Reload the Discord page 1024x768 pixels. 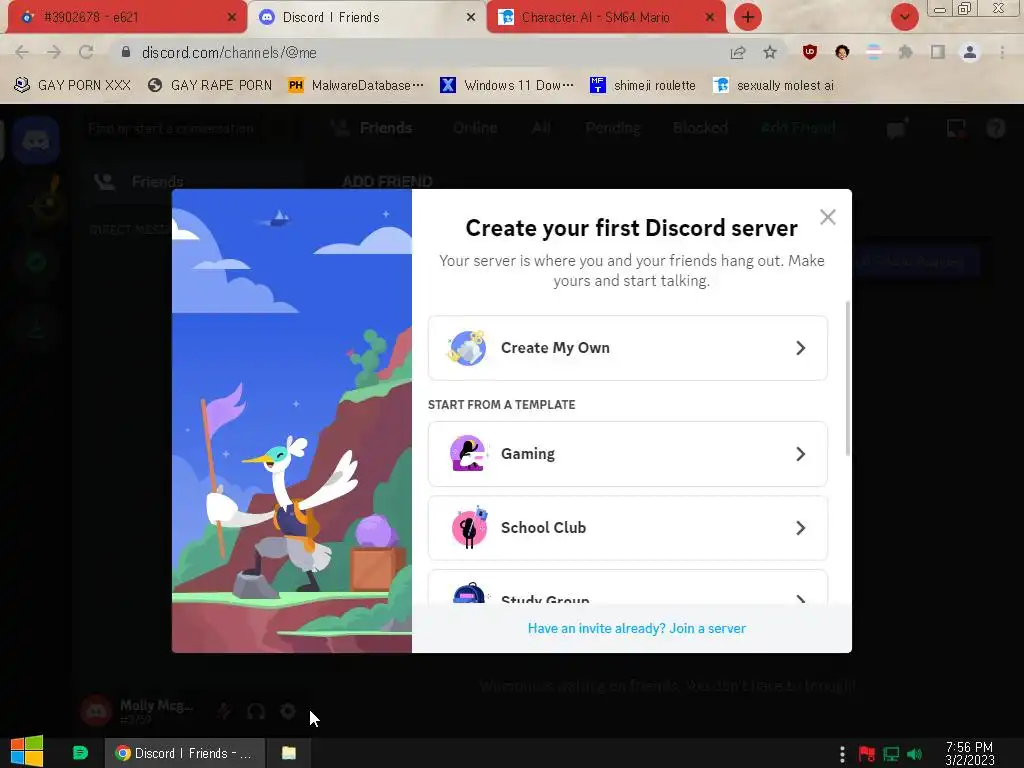(x=86, y=52)
